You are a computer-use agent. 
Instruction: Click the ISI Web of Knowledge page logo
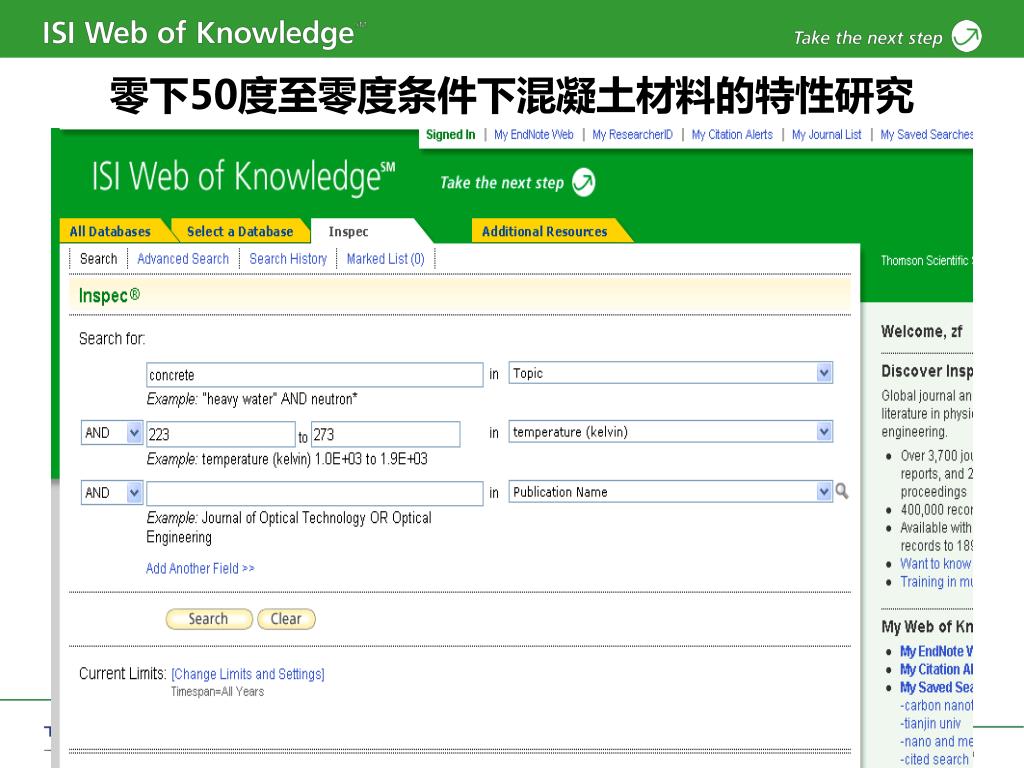[x=244, y=177]
